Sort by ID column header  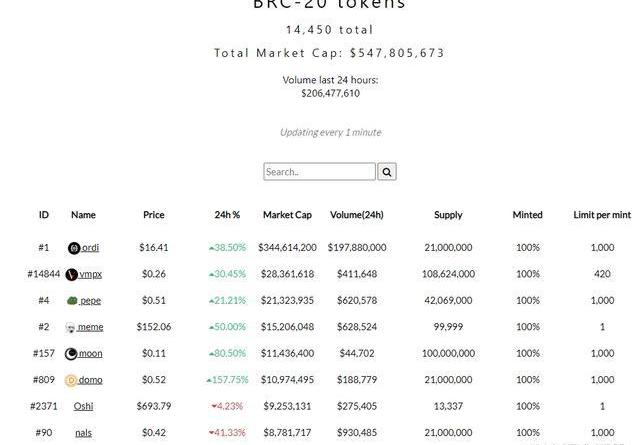44,215
